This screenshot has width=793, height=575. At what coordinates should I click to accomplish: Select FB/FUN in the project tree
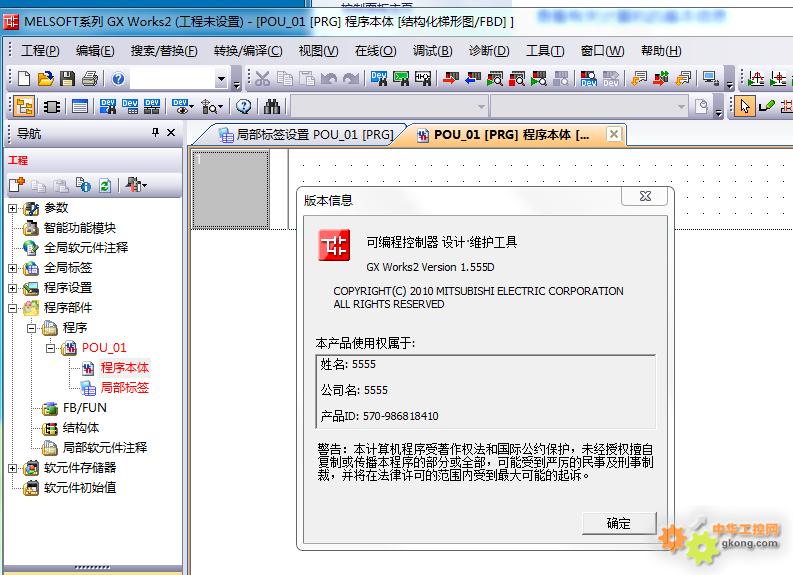(x=84, y=408)
